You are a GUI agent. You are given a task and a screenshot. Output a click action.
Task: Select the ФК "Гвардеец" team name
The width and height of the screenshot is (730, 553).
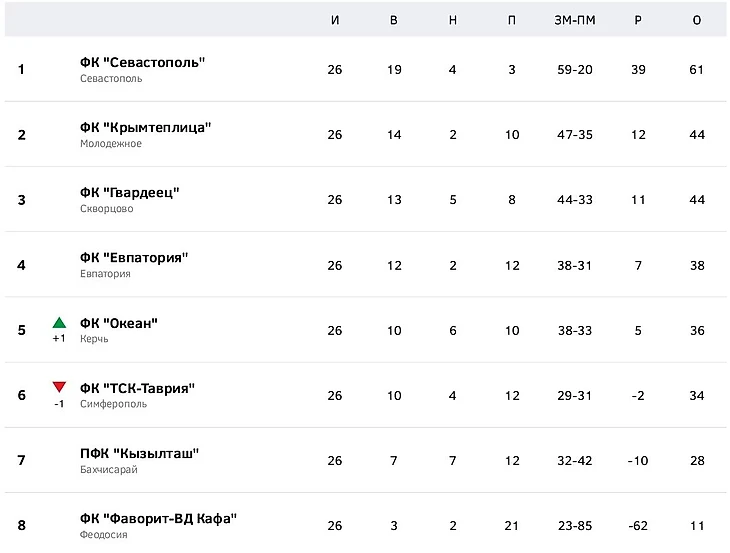[x=130, y=192]
